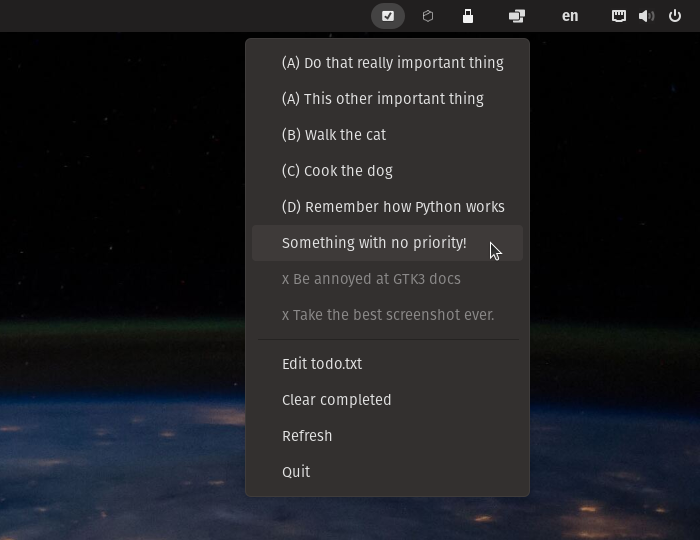Complete the 'Walk the cat' task
700x540 pixels.
pos(333,135)
